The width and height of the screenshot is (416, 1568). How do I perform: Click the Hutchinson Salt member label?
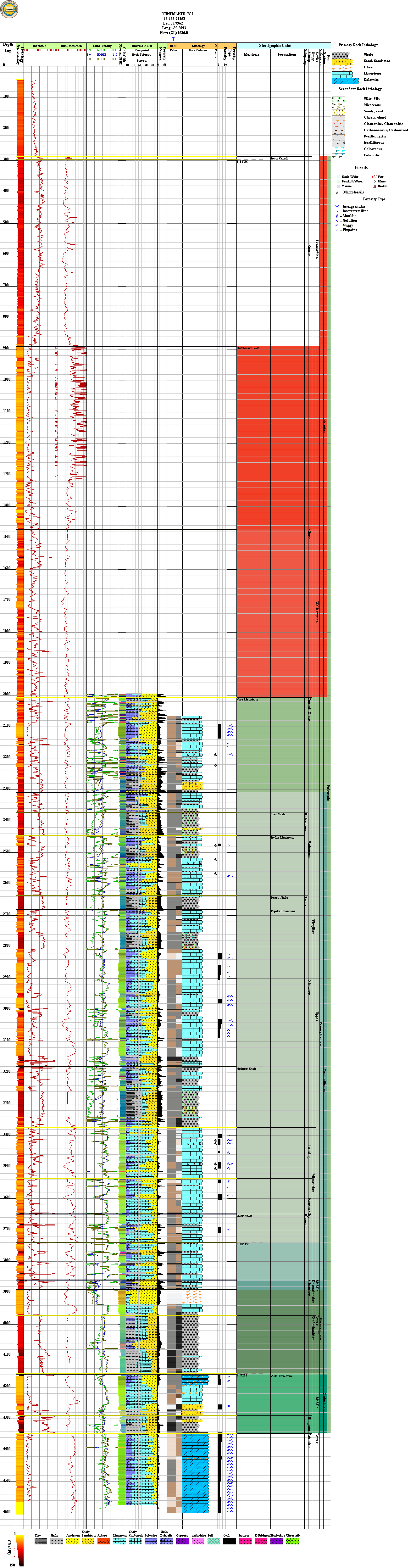point(247,348)
